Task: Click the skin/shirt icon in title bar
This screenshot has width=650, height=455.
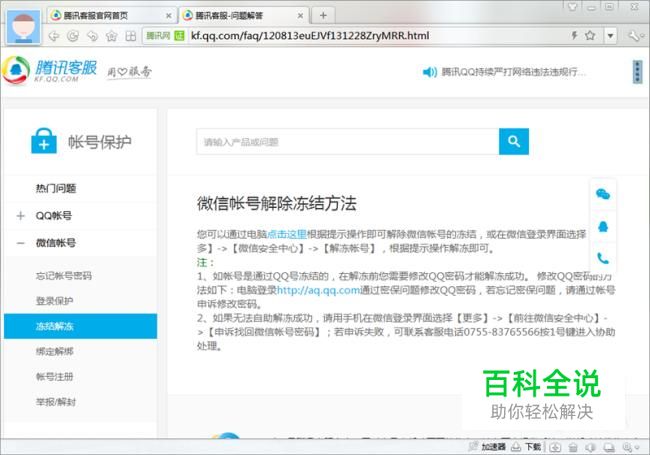Action: [x=572, y=7]
